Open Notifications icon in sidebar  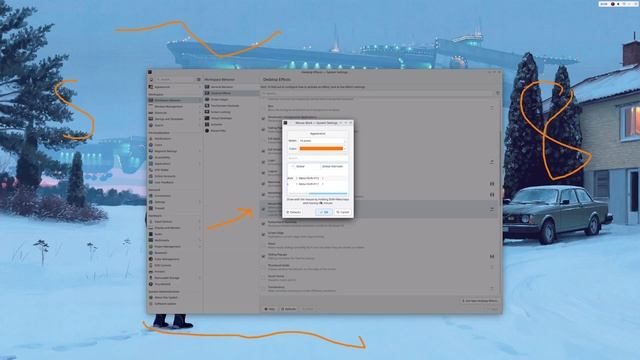pos(151,139)
